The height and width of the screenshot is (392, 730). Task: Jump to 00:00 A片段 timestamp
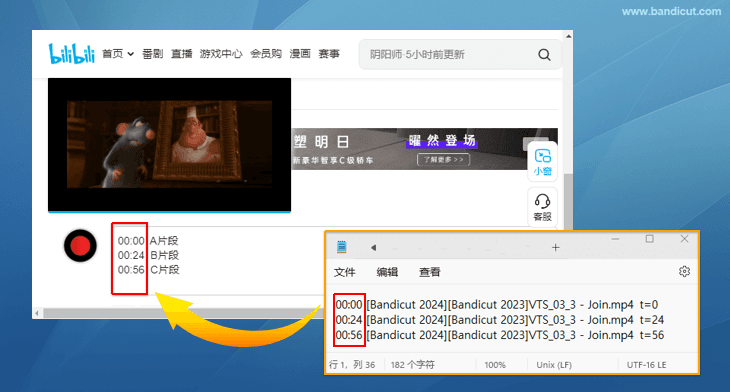(148, 241)
